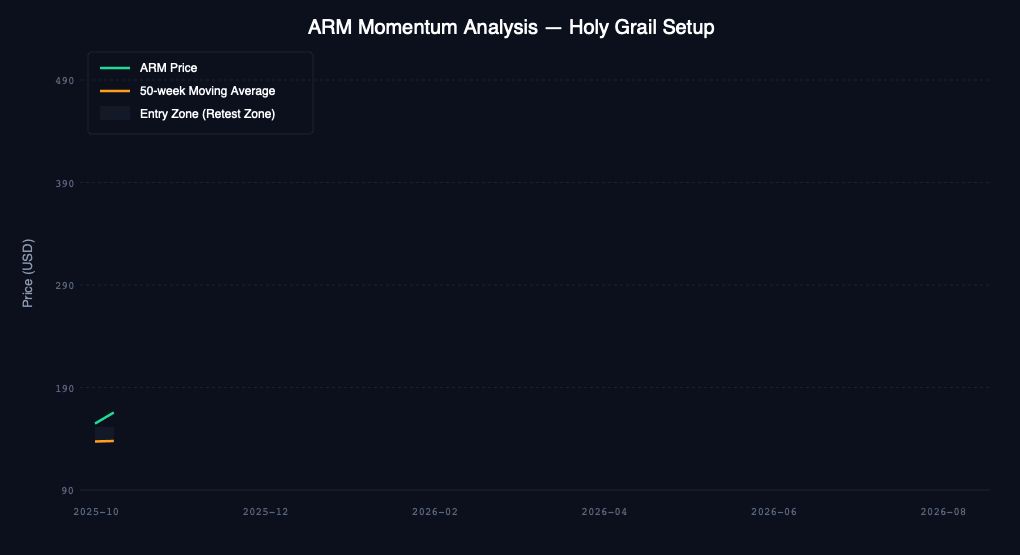Click the 290 y-axis tick label

coord(64,286)
